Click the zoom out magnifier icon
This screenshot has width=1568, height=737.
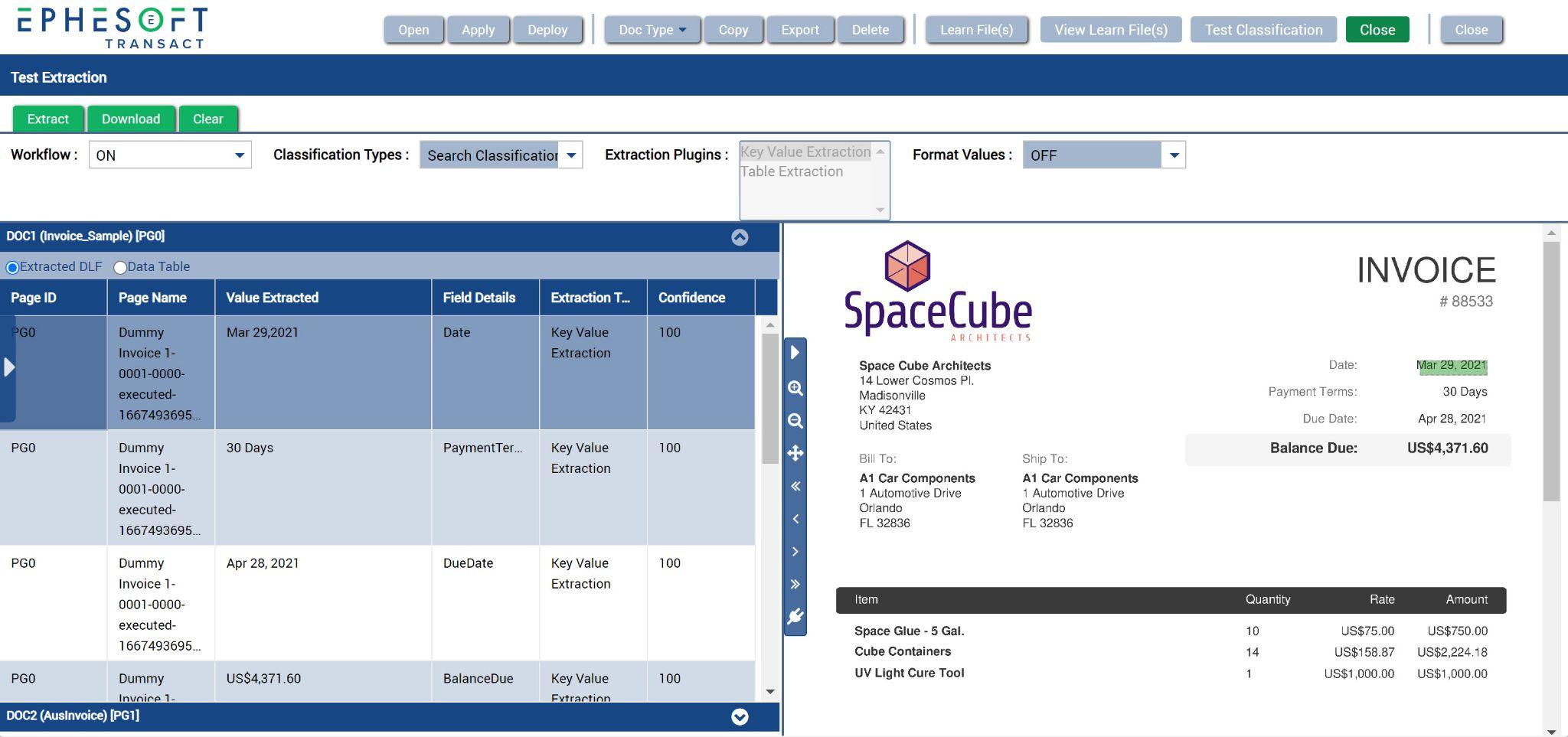point(795,421)
